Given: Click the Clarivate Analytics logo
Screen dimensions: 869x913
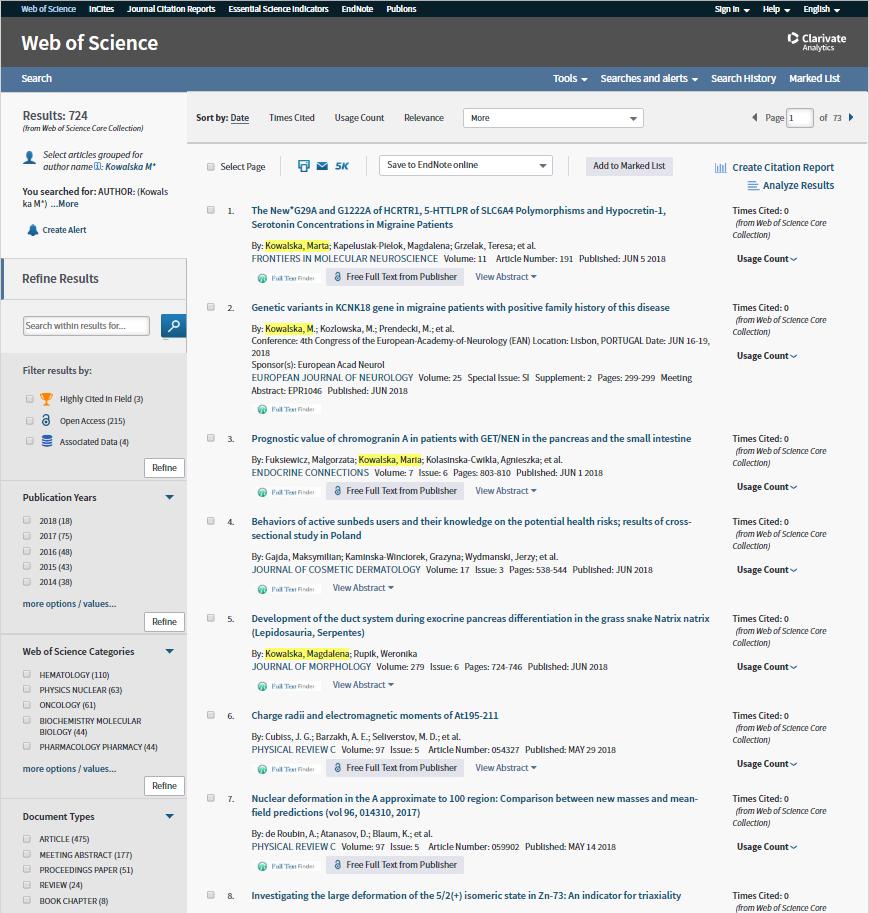Looking at the screenshot, I should [x=817, y=41].
